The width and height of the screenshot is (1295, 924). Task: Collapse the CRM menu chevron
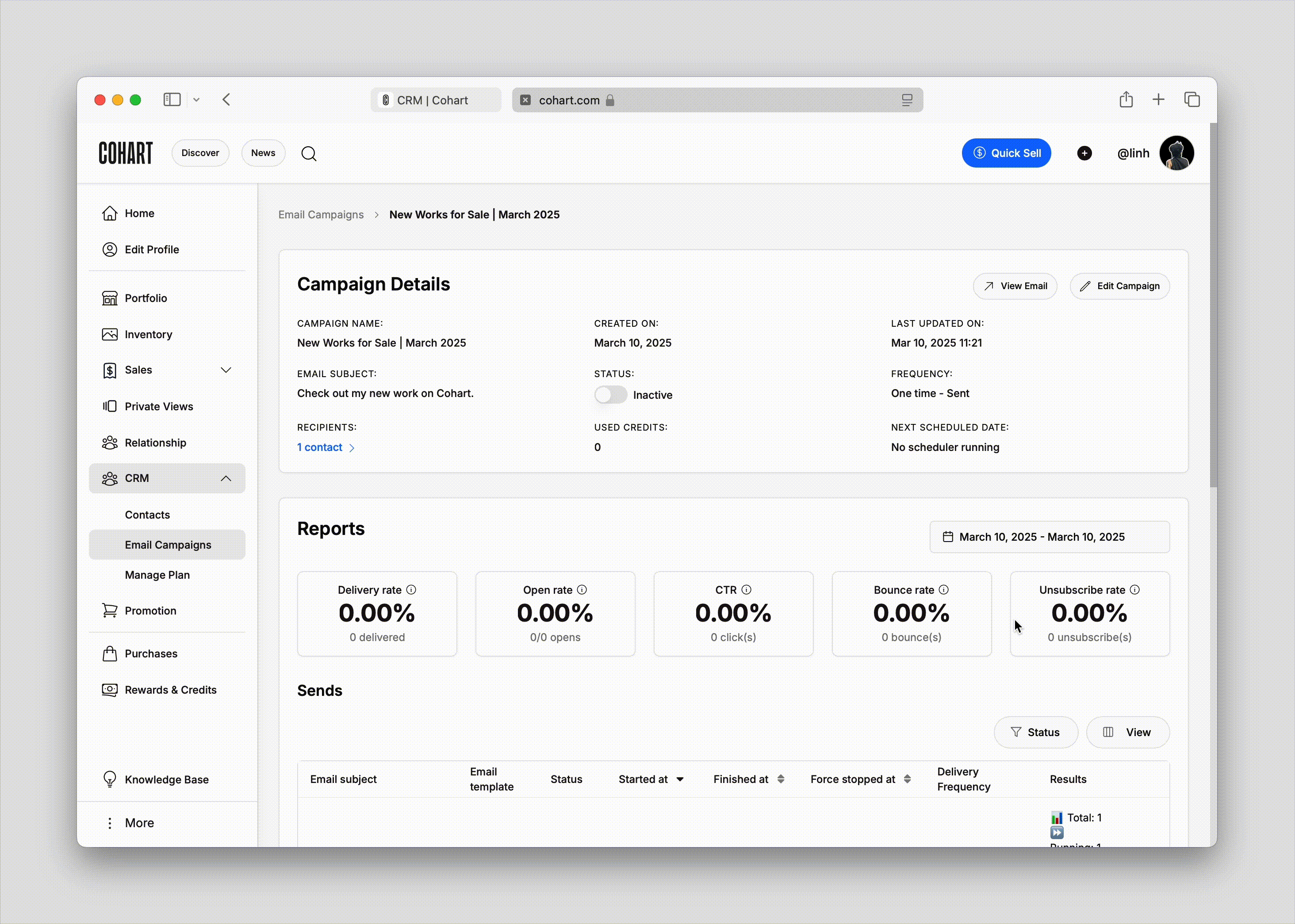pyautogui.click(x=226, y=478)
